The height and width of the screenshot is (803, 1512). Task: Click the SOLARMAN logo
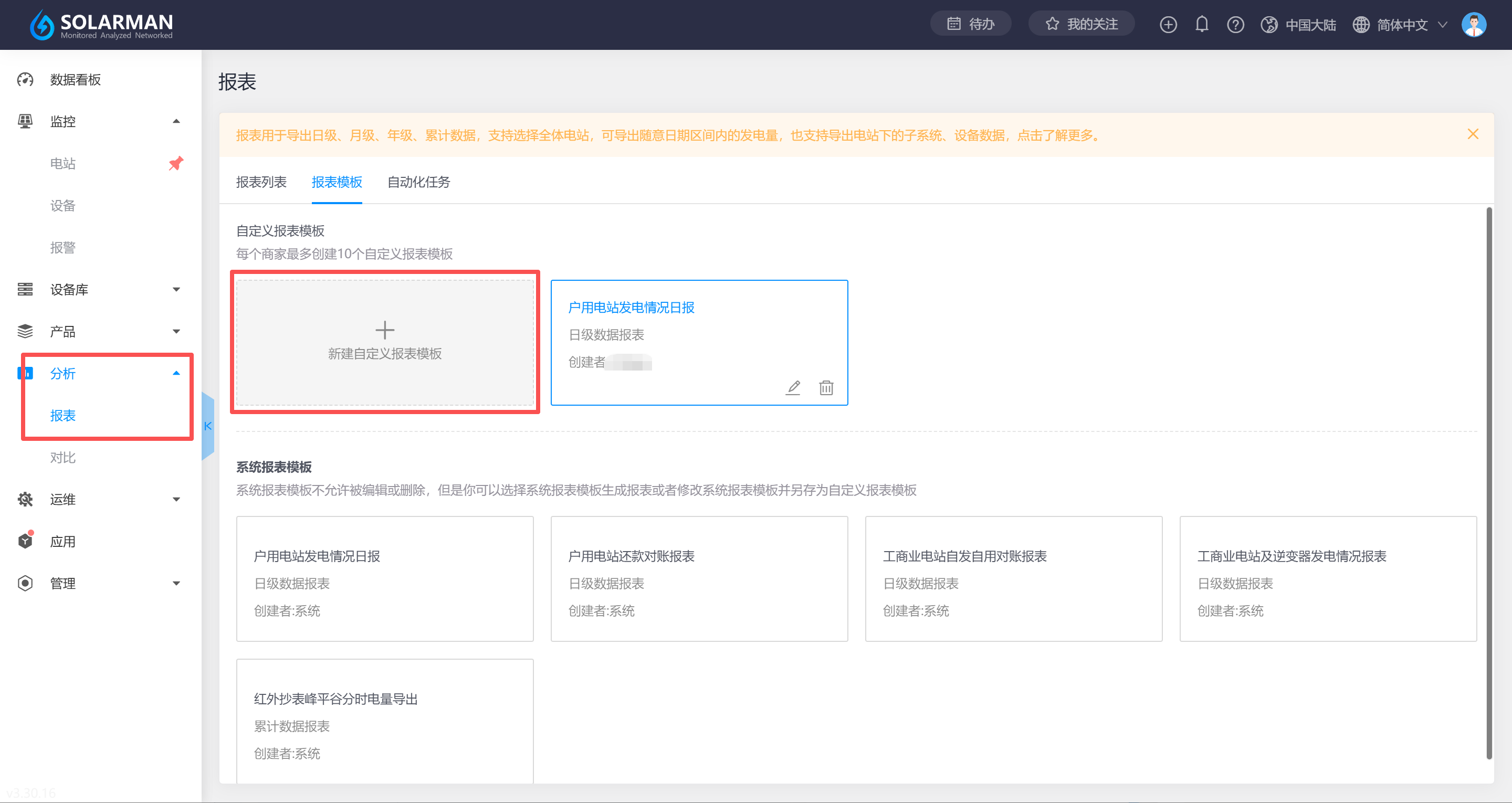[101, 25]
